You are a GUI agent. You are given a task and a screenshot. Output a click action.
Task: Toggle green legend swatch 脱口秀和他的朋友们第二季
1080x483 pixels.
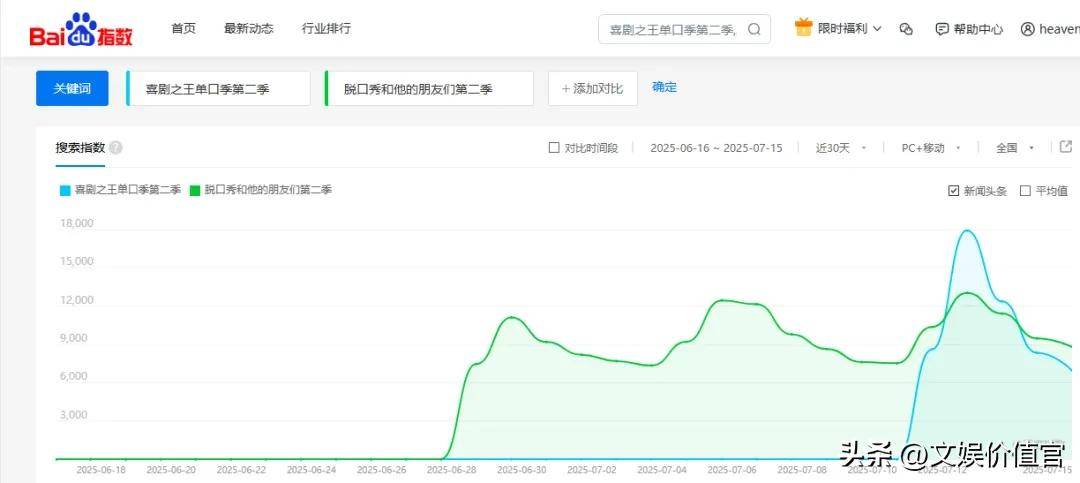[x=195, y=190]
